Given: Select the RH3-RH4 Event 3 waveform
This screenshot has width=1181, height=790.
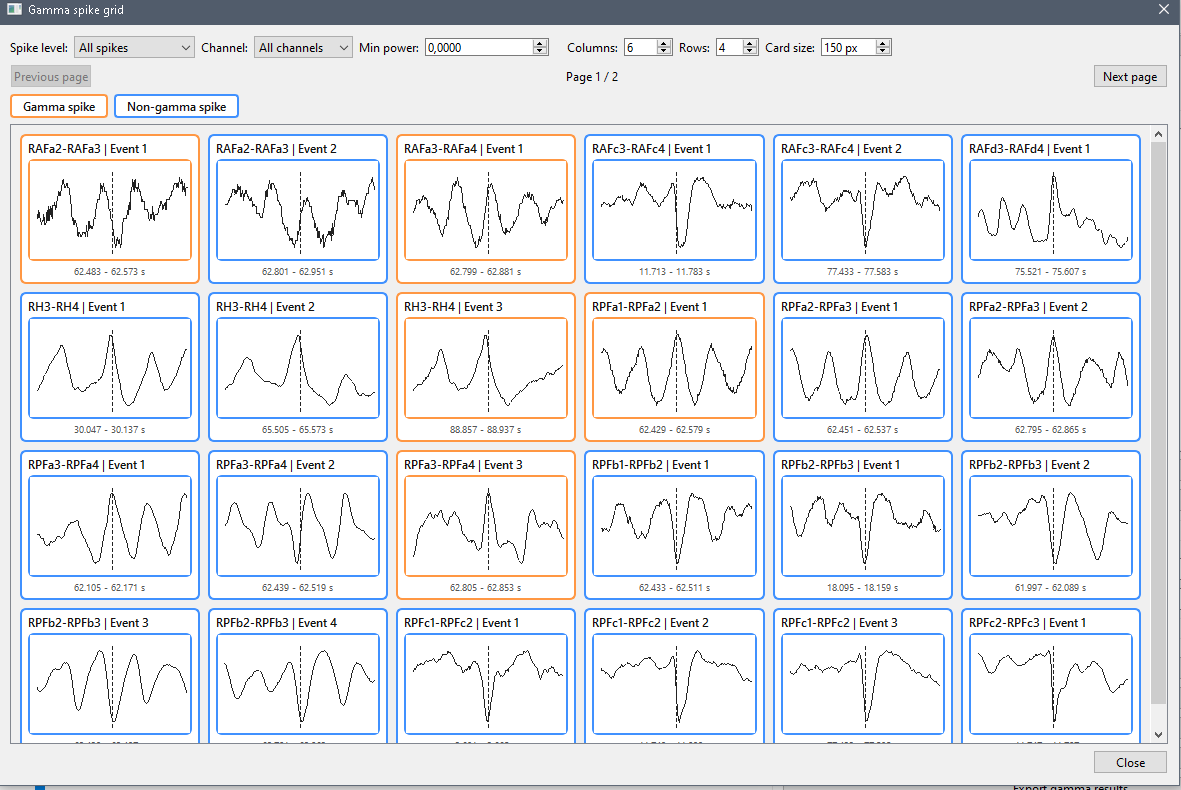Looking at the screenshot, I should click(486, 368).
